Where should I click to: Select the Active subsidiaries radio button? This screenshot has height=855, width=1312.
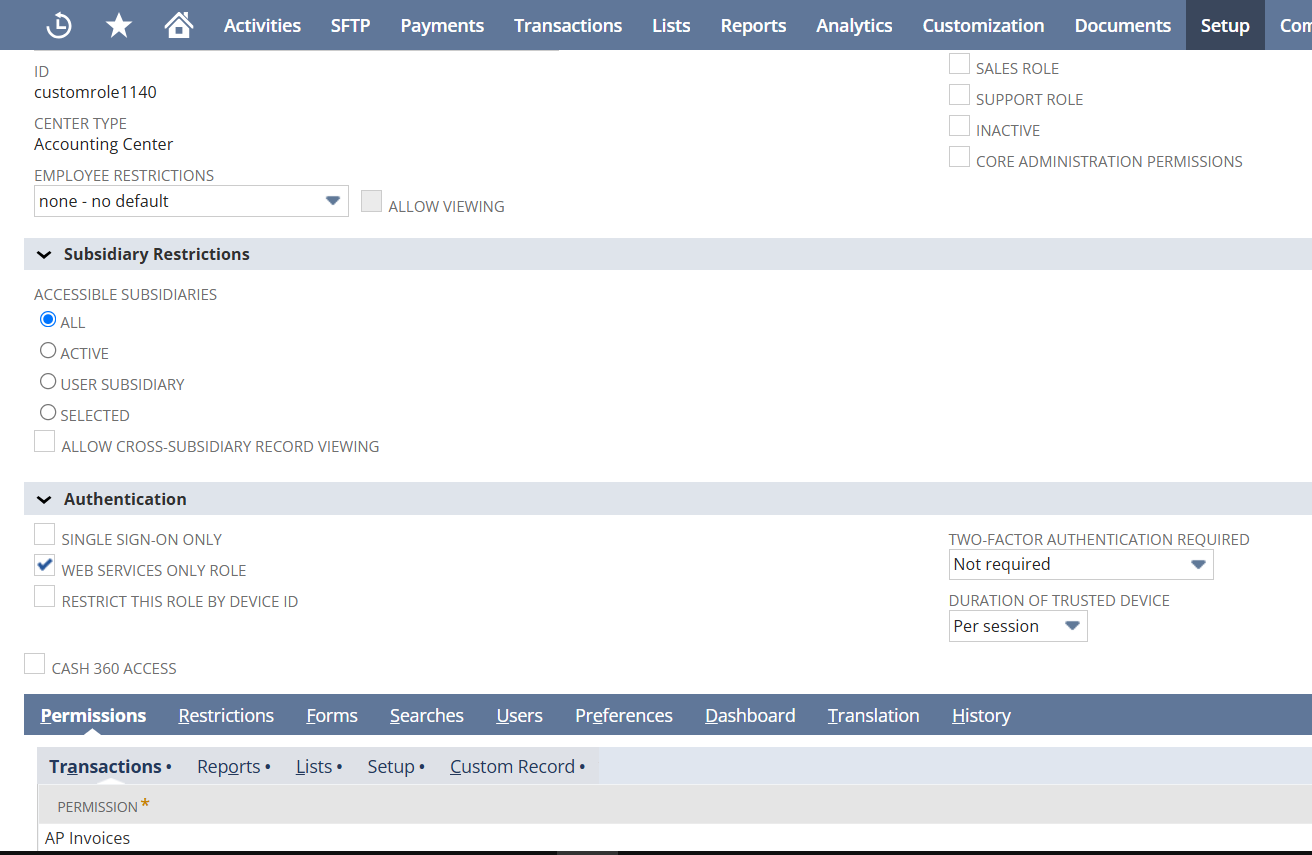tap(48, 351)
